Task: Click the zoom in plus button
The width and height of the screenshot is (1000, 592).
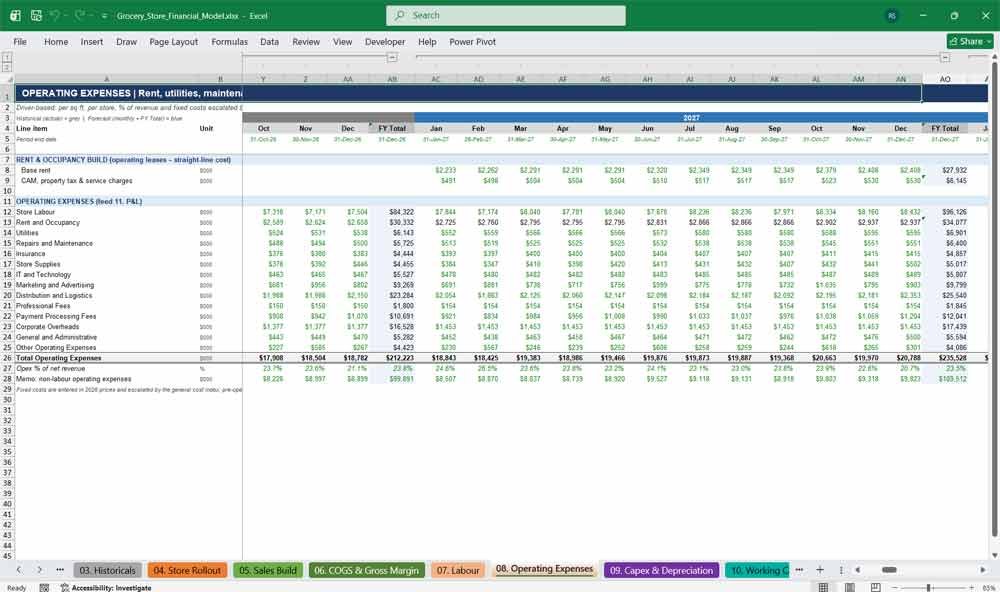Action: (x=971, y=588)
